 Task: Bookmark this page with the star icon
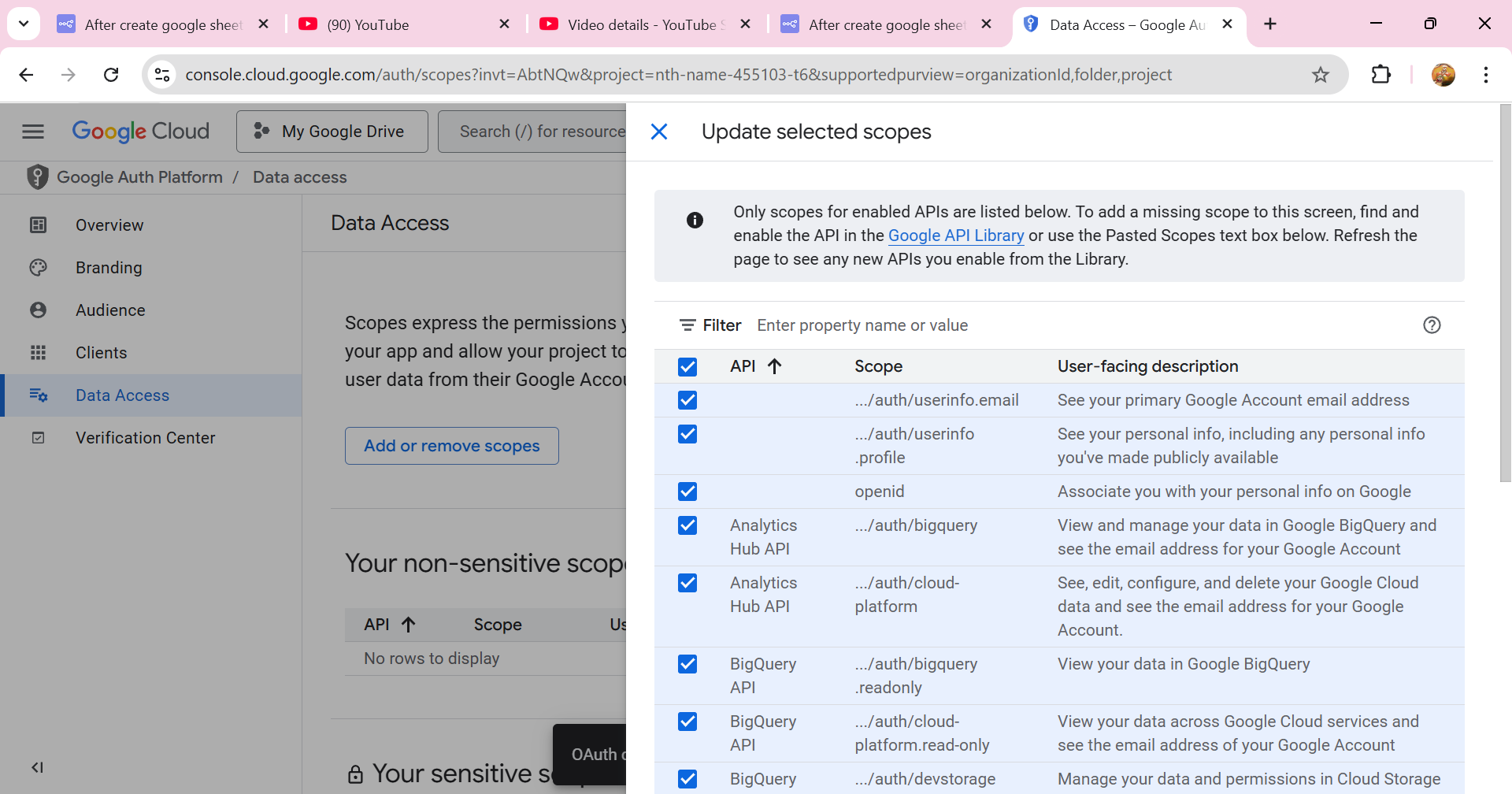click(1321, 75)
